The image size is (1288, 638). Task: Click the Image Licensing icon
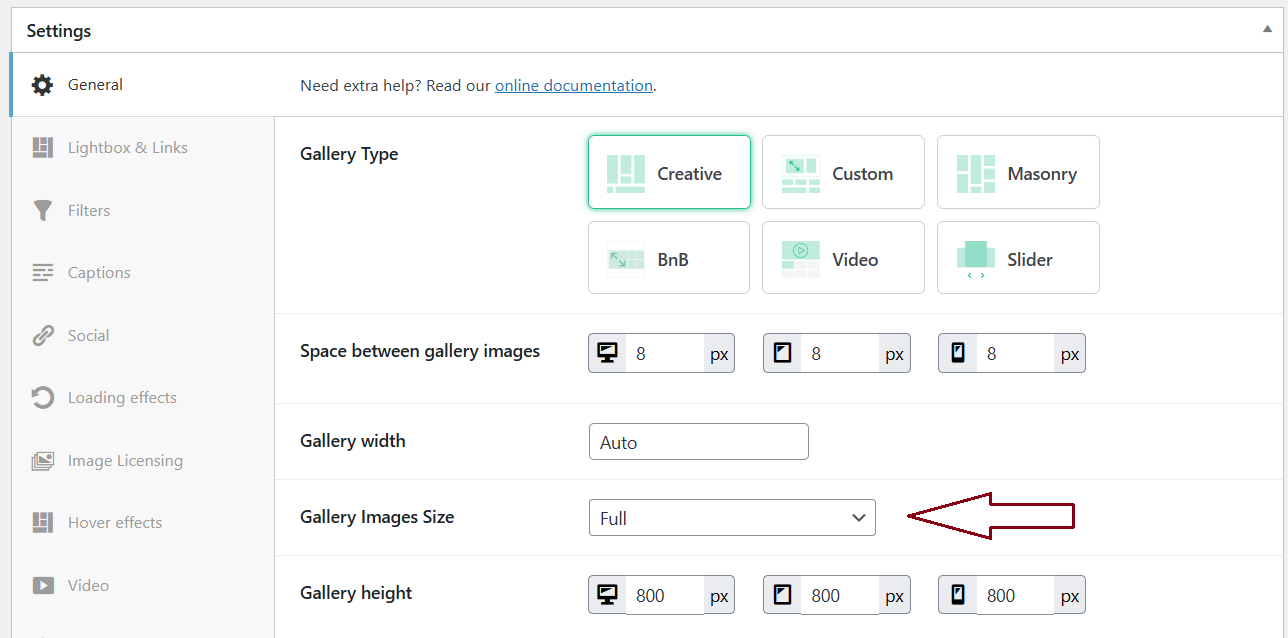coord(42,461)
